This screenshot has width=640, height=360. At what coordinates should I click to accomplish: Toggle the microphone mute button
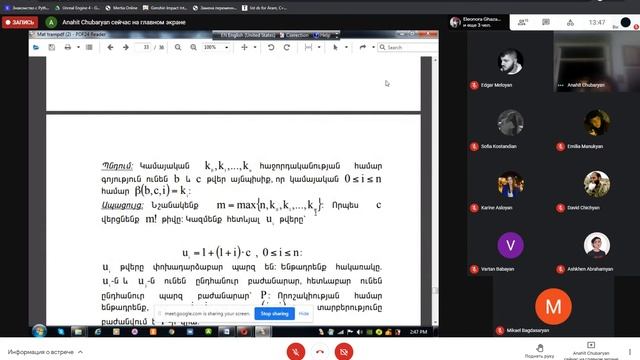pos(296,351)
